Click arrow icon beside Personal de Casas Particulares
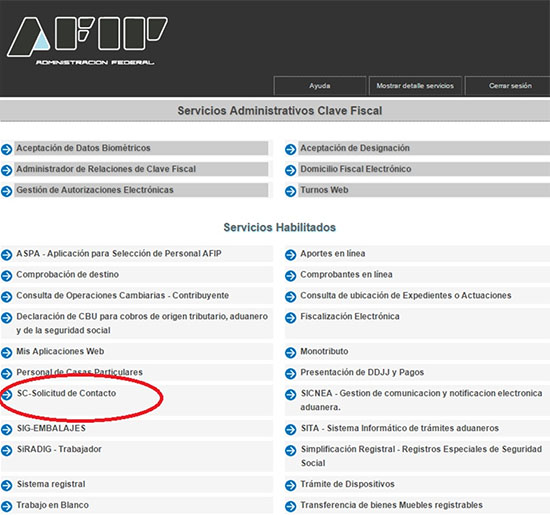Viewport: 550px width, 515px height. (6, 374)
